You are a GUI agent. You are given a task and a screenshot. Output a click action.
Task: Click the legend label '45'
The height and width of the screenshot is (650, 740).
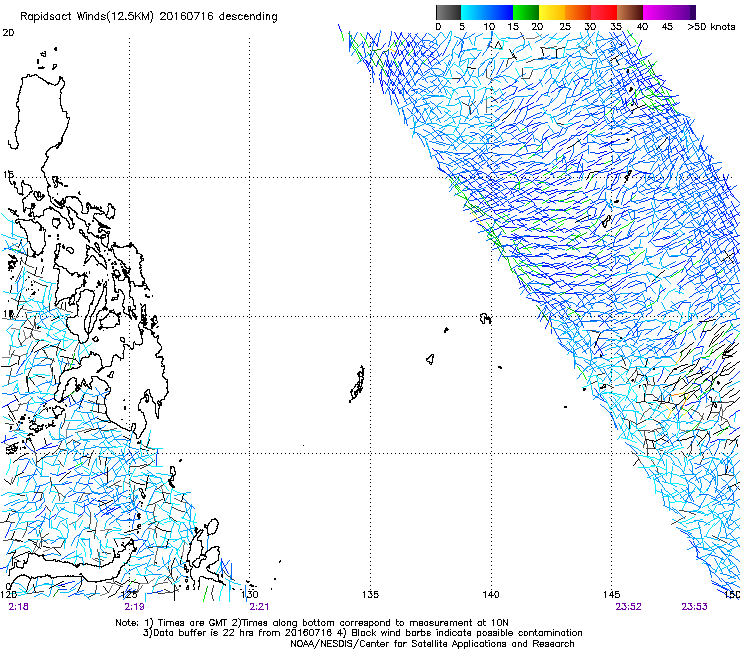pos(667,26)
